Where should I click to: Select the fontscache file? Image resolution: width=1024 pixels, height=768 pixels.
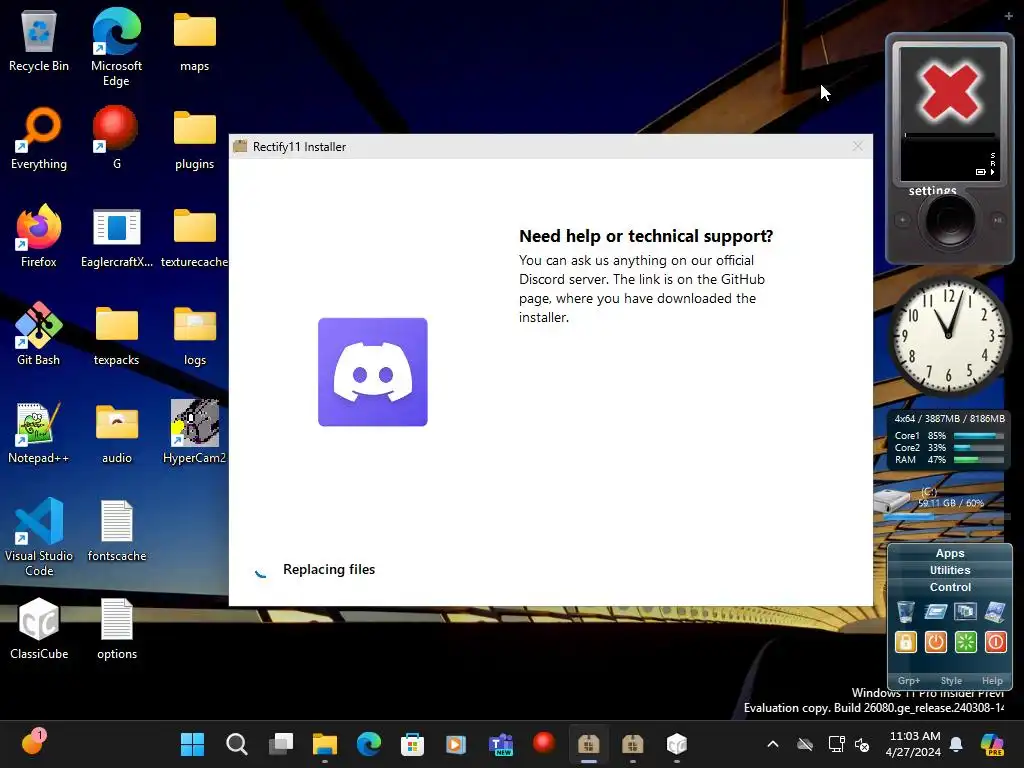click(116, 531)
